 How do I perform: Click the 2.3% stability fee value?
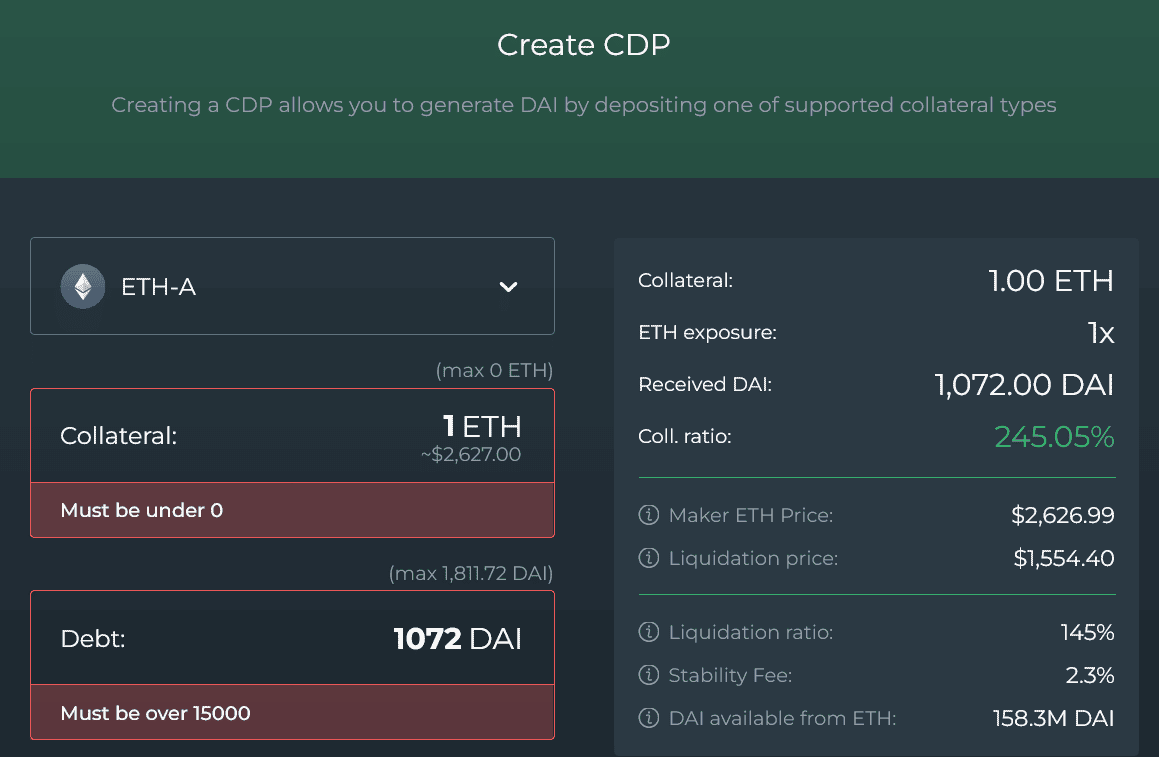[x=1090, y=675]
